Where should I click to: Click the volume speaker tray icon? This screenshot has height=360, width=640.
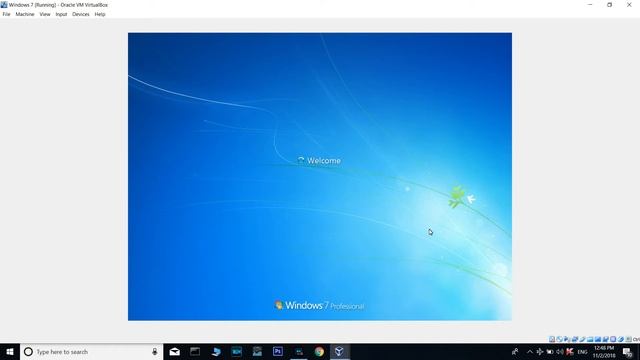(x=560, y=351)
